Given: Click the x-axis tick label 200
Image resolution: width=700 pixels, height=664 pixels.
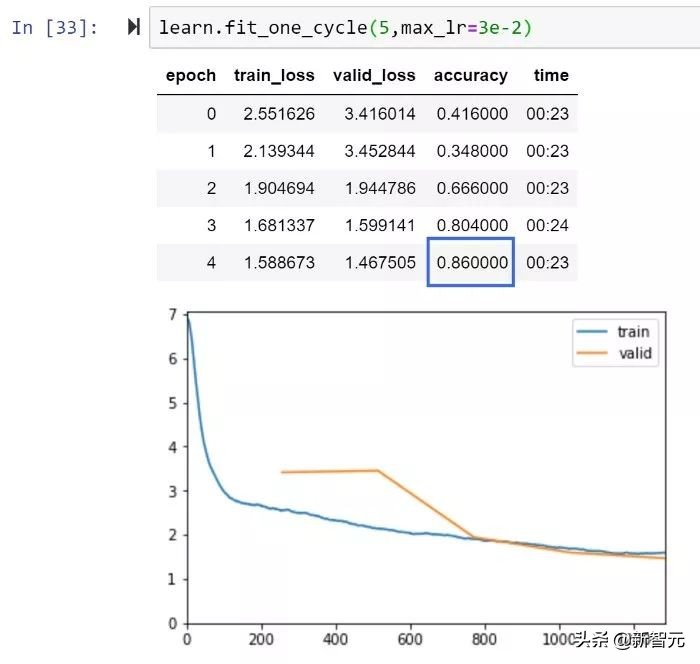Looking at the screenshot, I should coord(261,639).
